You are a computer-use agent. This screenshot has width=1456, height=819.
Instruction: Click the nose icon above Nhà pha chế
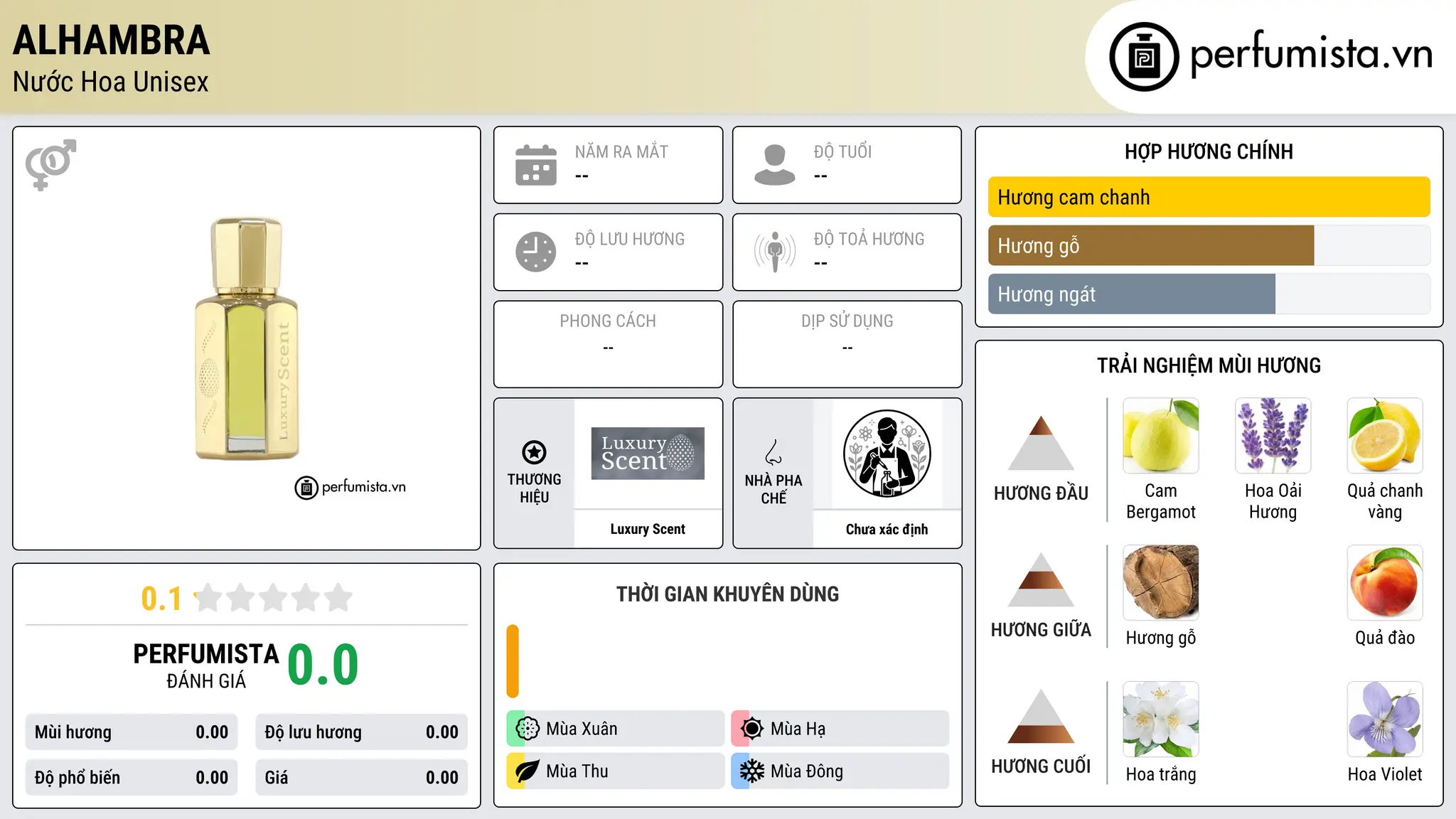[x=773, y=452]
